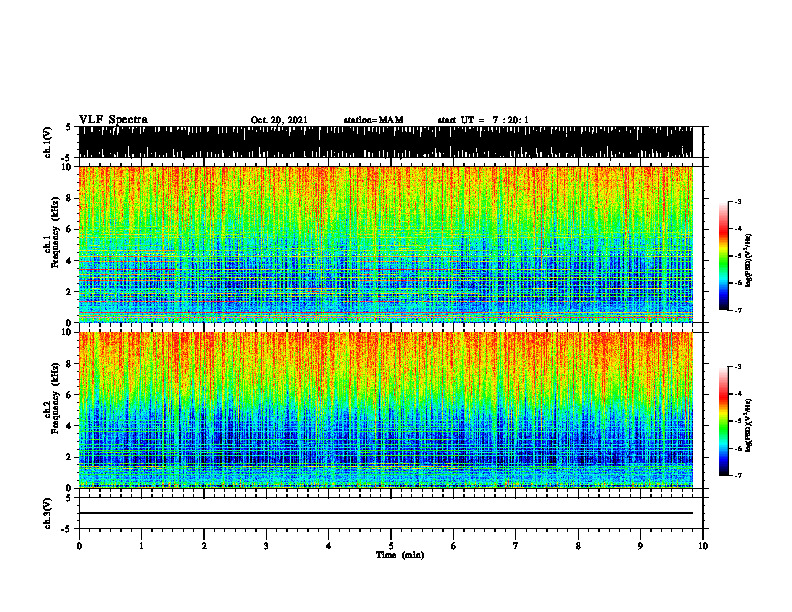Click the "ch.3(V)" axis label

[47, 513]
